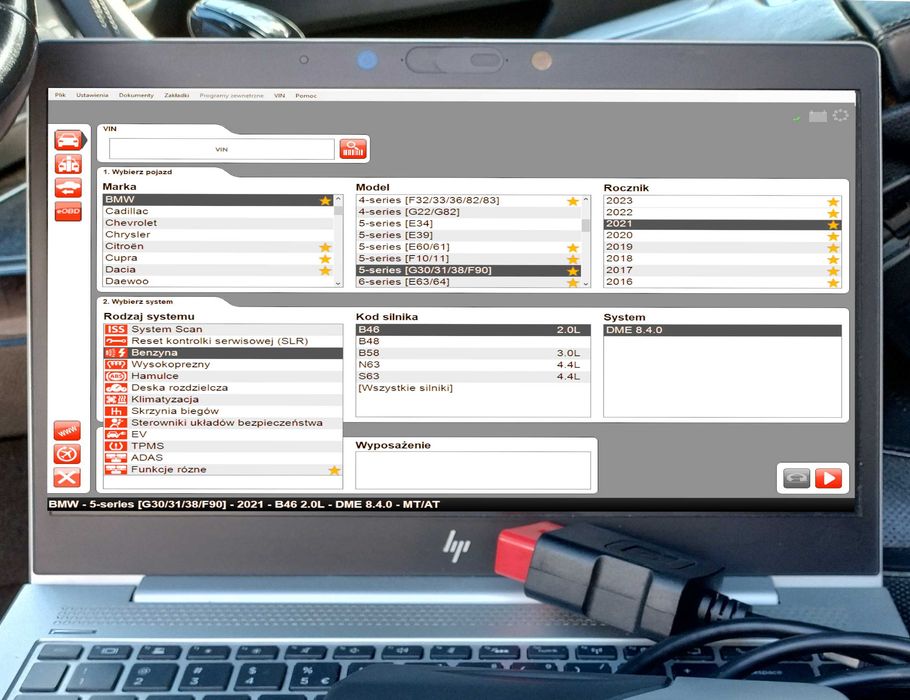Open the Plik menu
Image resolution: width=910 pixels, height=700 pixels.
click(x=60, y=95)
